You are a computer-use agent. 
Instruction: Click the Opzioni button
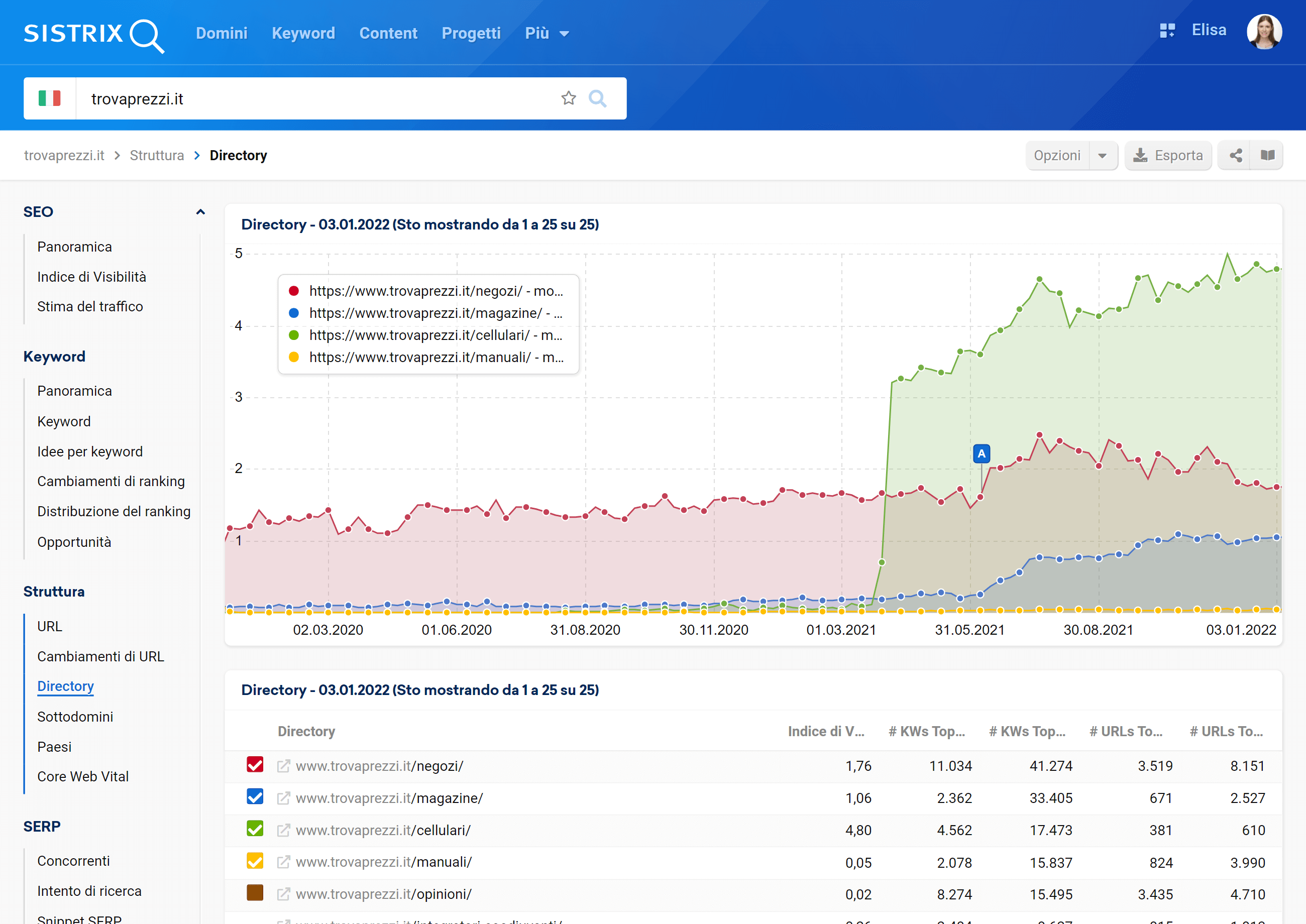pos(1057,155)
